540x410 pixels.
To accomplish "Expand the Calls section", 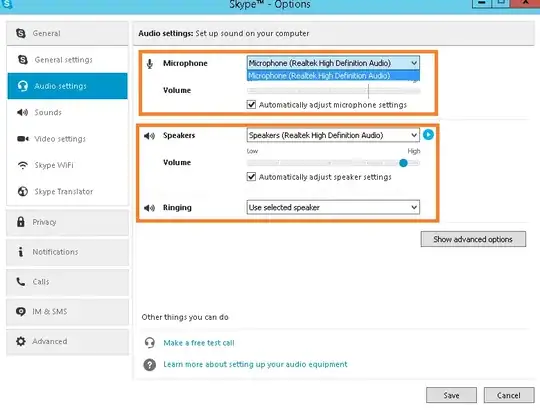I will coord(67,282).
